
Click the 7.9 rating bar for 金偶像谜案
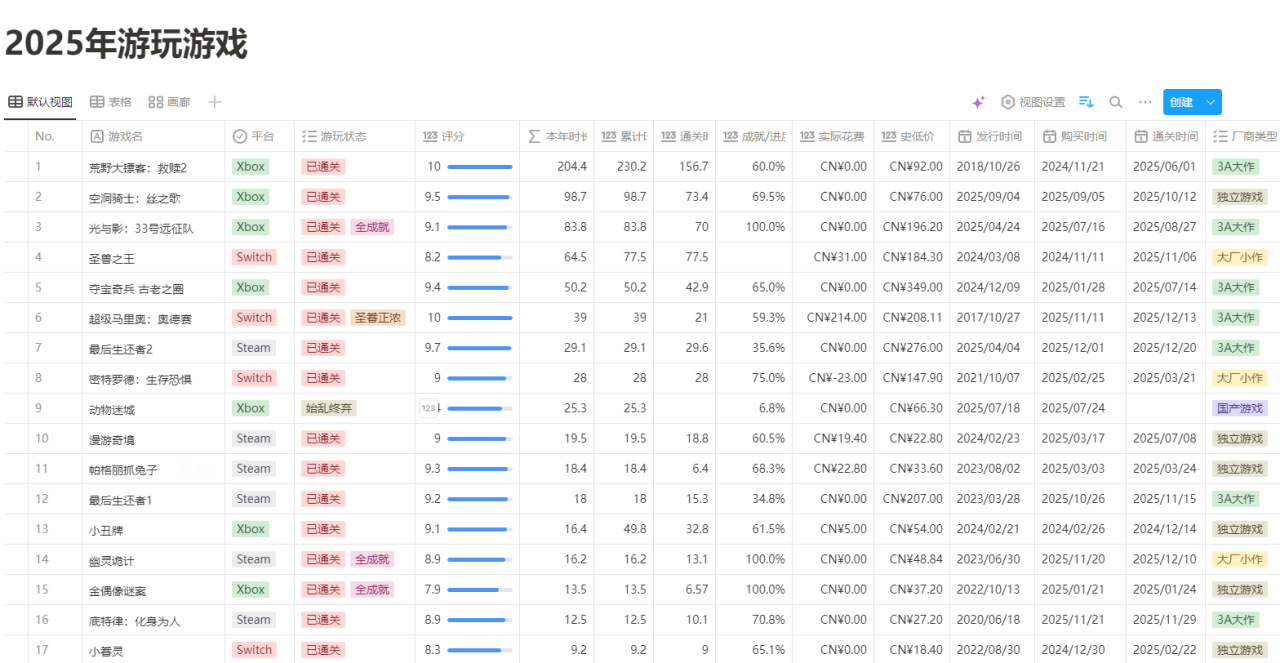coord(479,589)
